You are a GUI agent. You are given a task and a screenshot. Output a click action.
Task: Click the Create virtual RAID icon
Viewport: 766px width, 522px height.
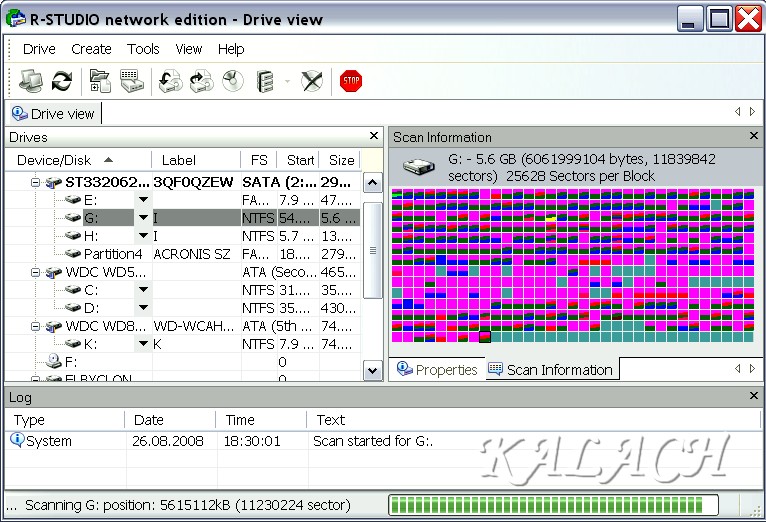point(265,81)
